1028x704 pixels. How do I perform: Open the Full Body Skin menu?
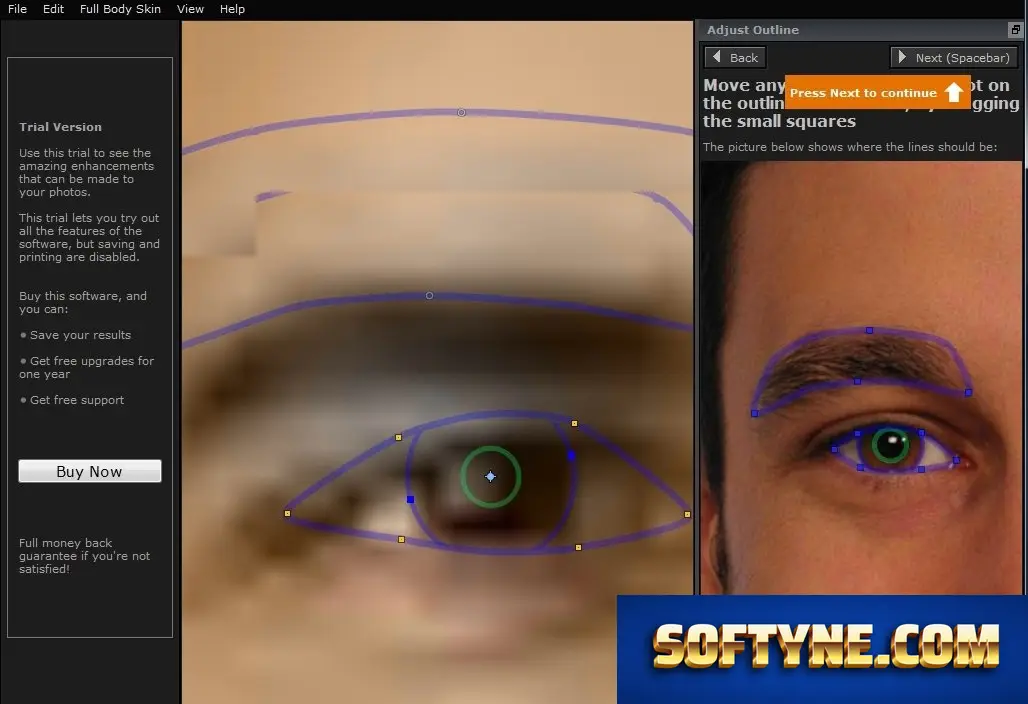[120, 9]
